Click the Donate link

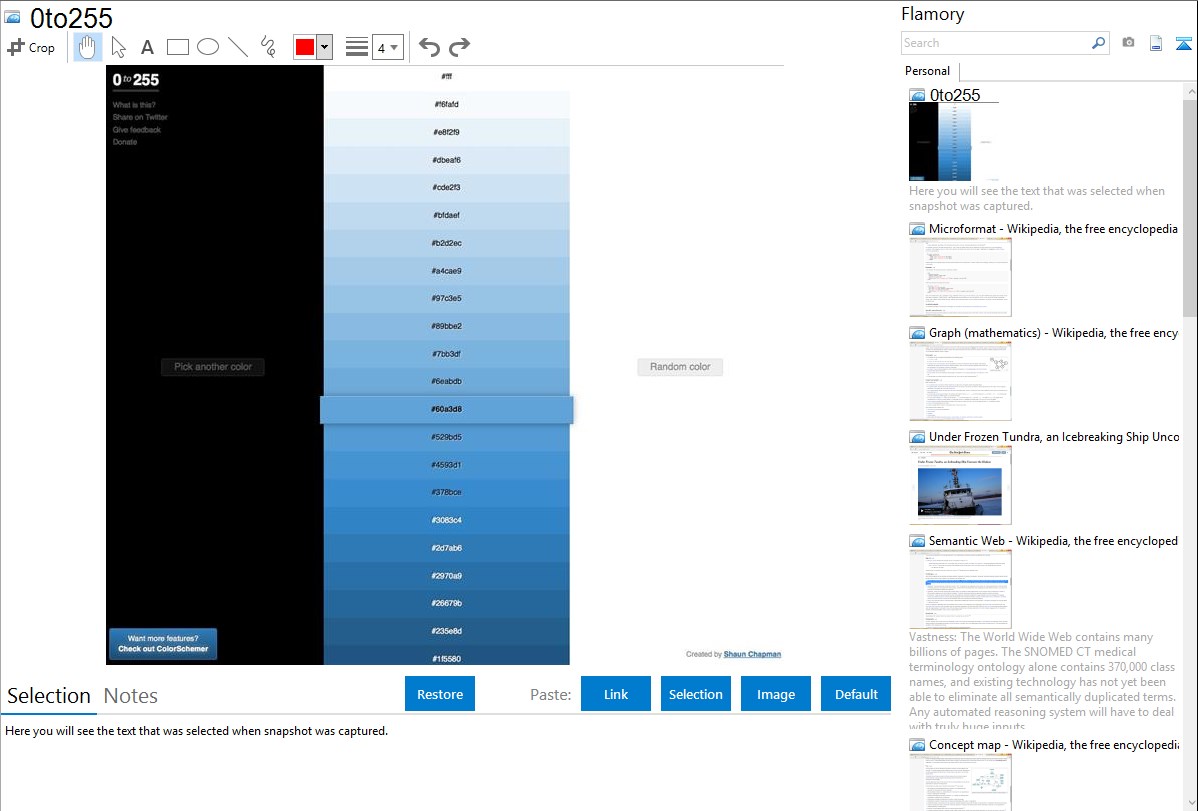tap(125, 142)
